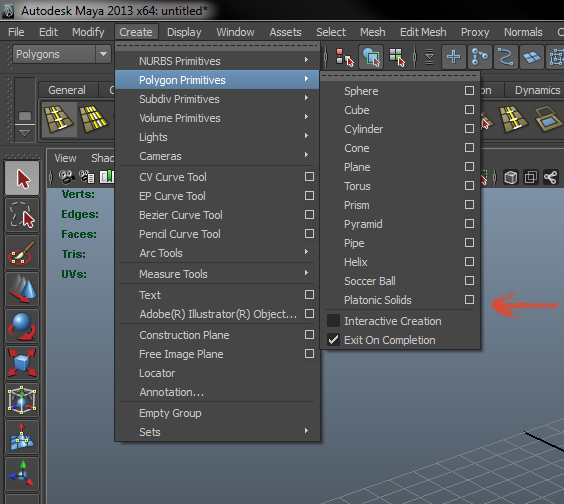This screenshot has height=504, width=564.
Task: Switch to the General shelf tab
Action: click(67, 90)
